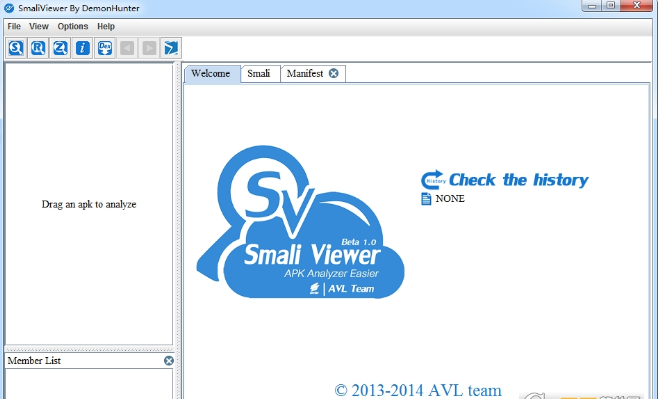This screenshot has width=659, height=399.
Task: Click the blue terminal prompt toolbar icon
Action: click(x=171, y=48)
